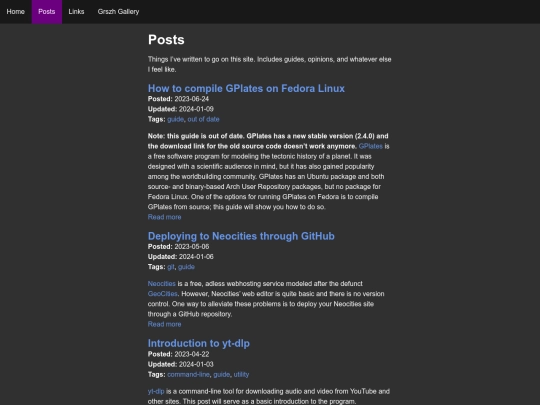Click the 'command-line' tag link

click(188, 374)
